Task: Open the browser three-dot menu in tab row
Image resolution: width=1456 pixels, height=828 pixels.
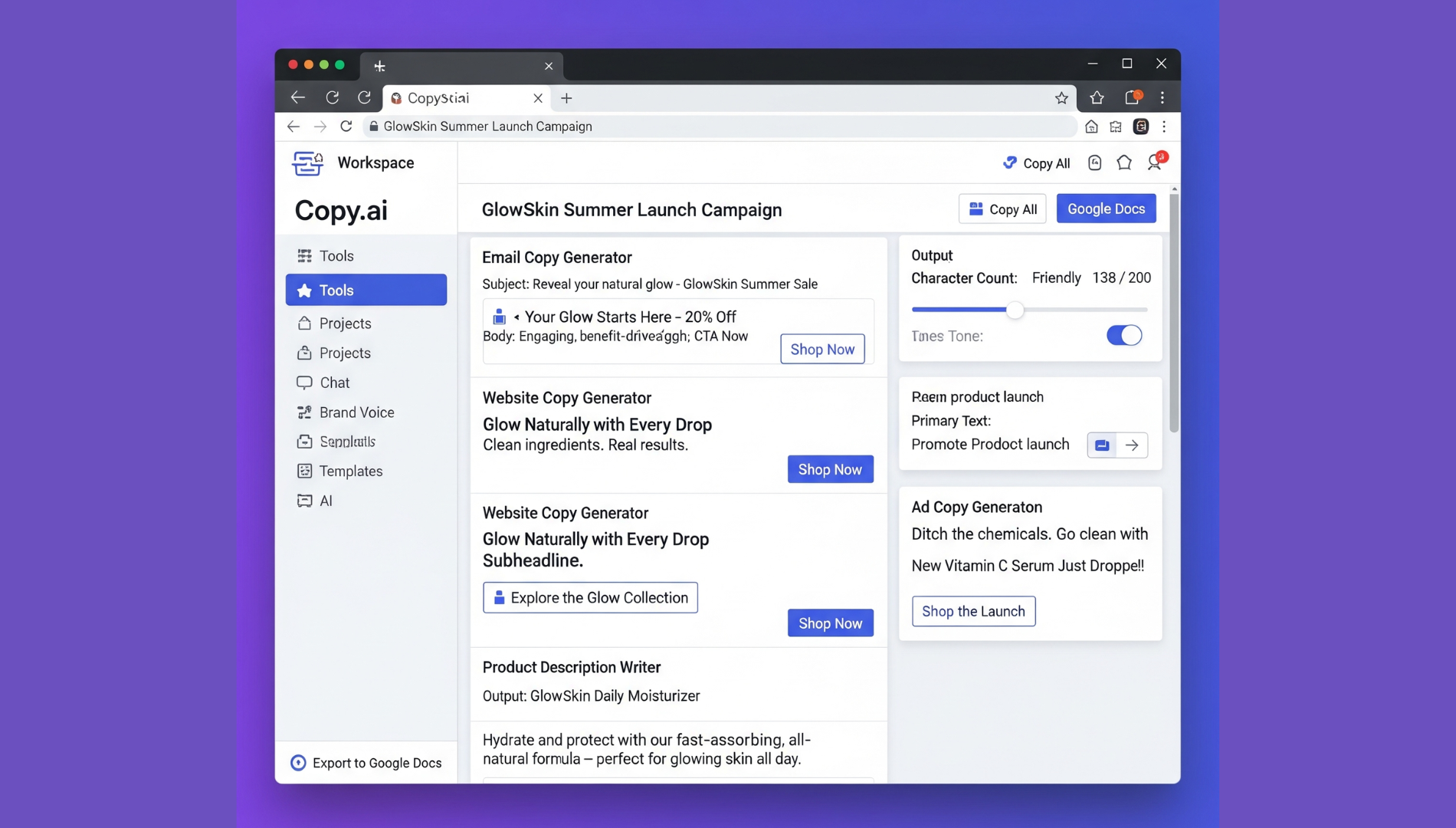Action: 1163,97
